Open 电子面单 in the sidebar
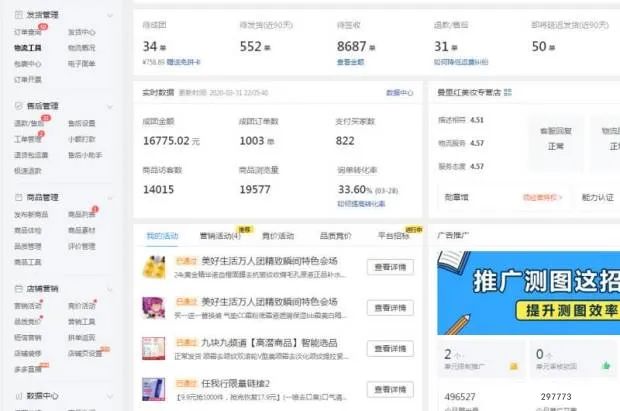Viewport: 620px width, 411px height. [81, 64]
